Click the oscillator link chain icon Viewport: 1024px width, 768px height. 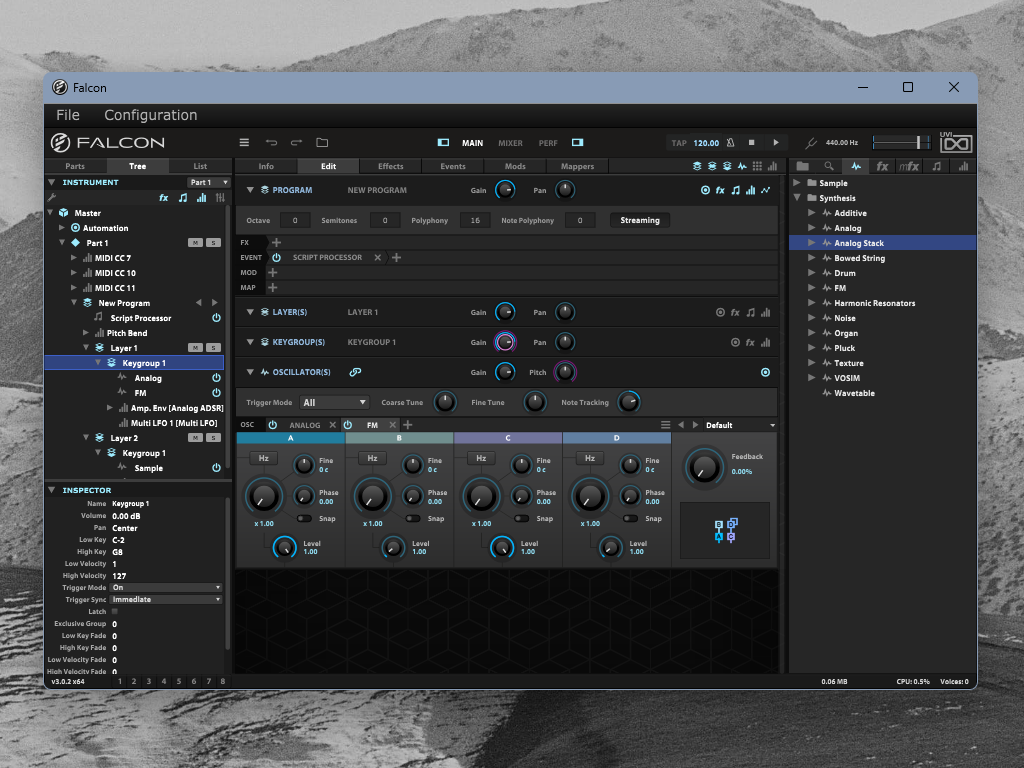[354, 372]
